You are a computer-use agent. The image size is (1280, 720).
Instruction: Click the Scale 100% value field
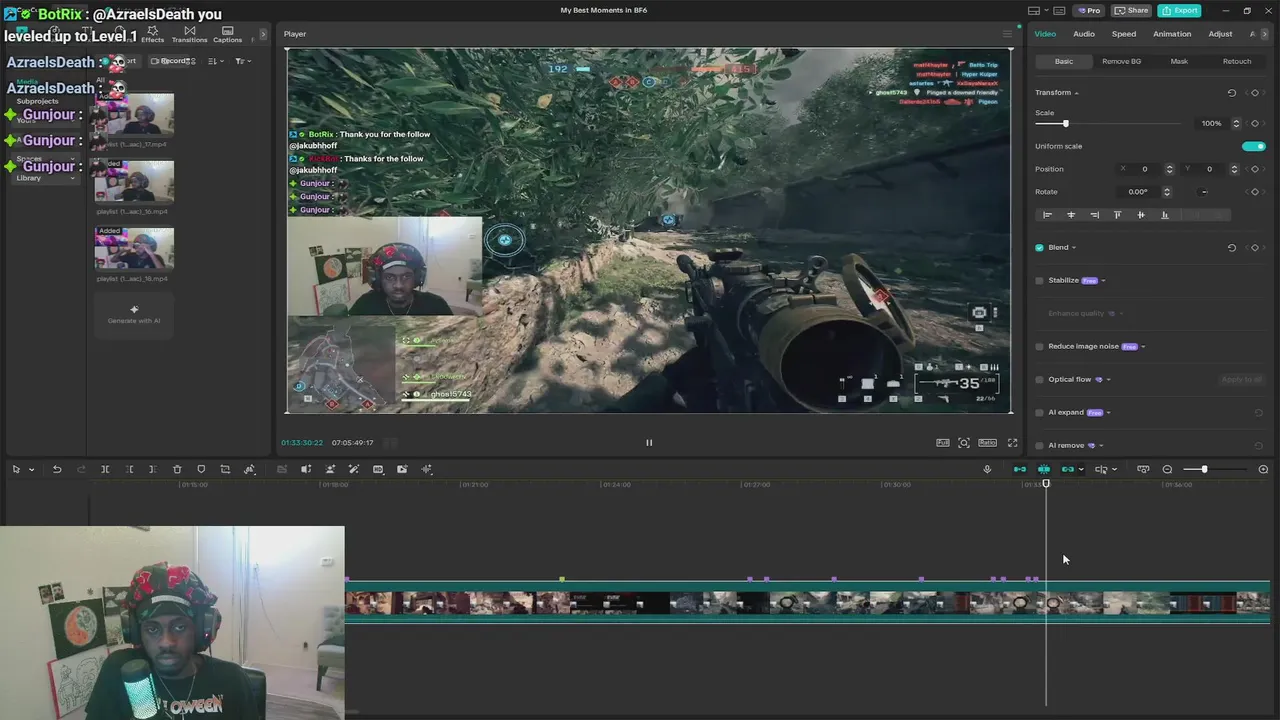click(x=1214, y=123)
